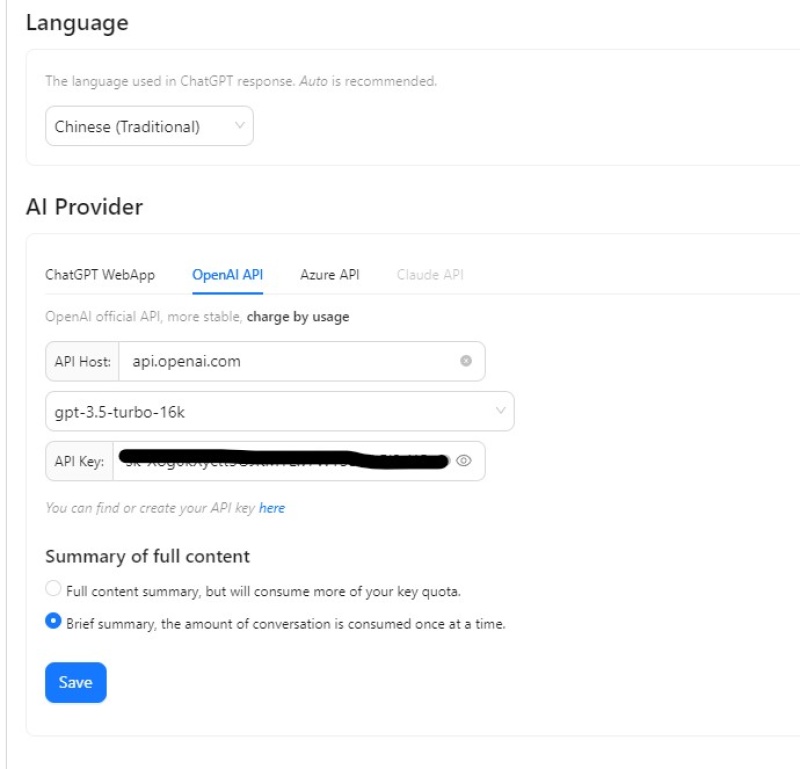Select the OpenAI API tab

[227, 274]
